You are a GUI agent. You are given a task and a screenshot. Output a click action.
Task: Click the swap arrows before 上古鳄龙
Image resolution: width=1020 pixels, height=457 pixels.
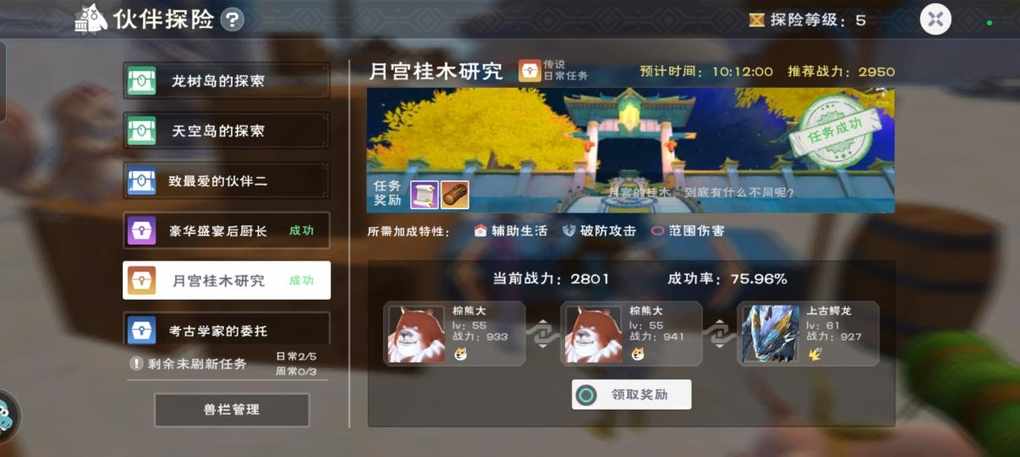pyautogui.click(x=719, y=333)
